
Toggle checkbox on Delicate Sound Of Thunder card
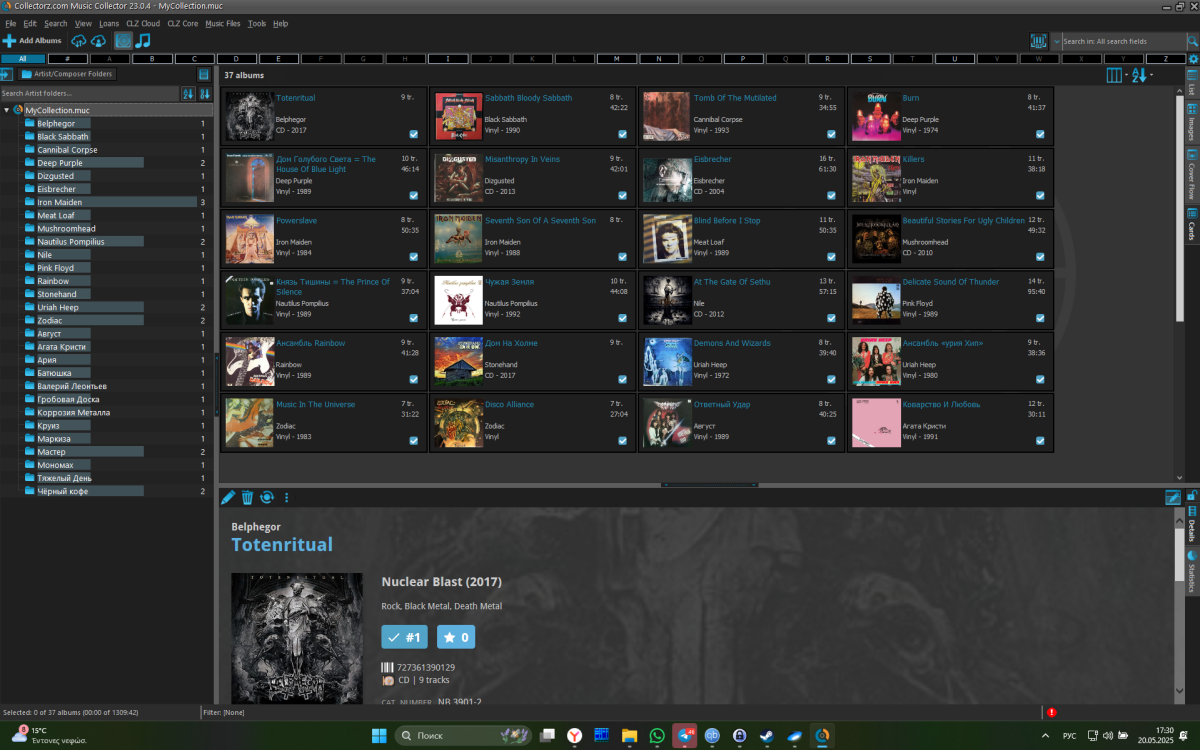[1040, 318]
